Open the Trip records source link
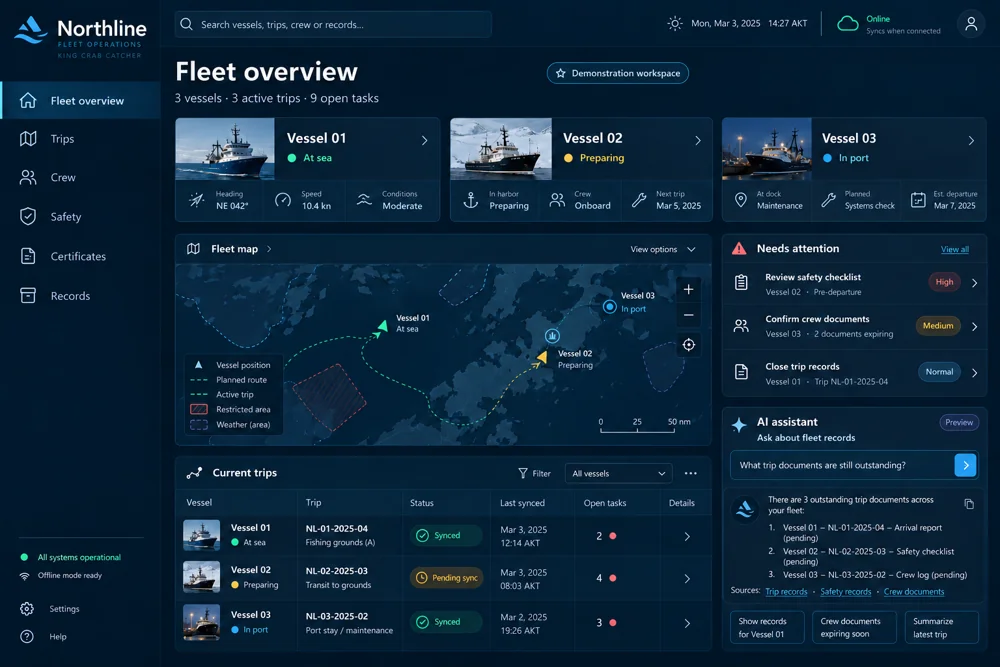The height and width of the screenshot is (667, 1000). (x=786, y=592)
